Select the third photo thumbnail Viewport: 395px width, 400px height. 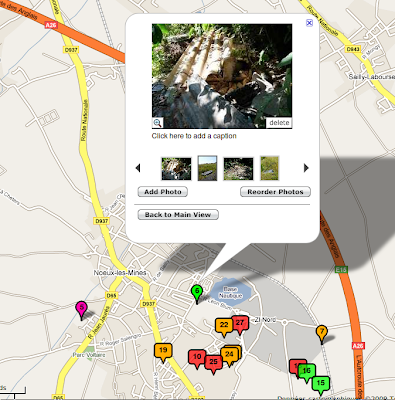(x=238, y=169)
